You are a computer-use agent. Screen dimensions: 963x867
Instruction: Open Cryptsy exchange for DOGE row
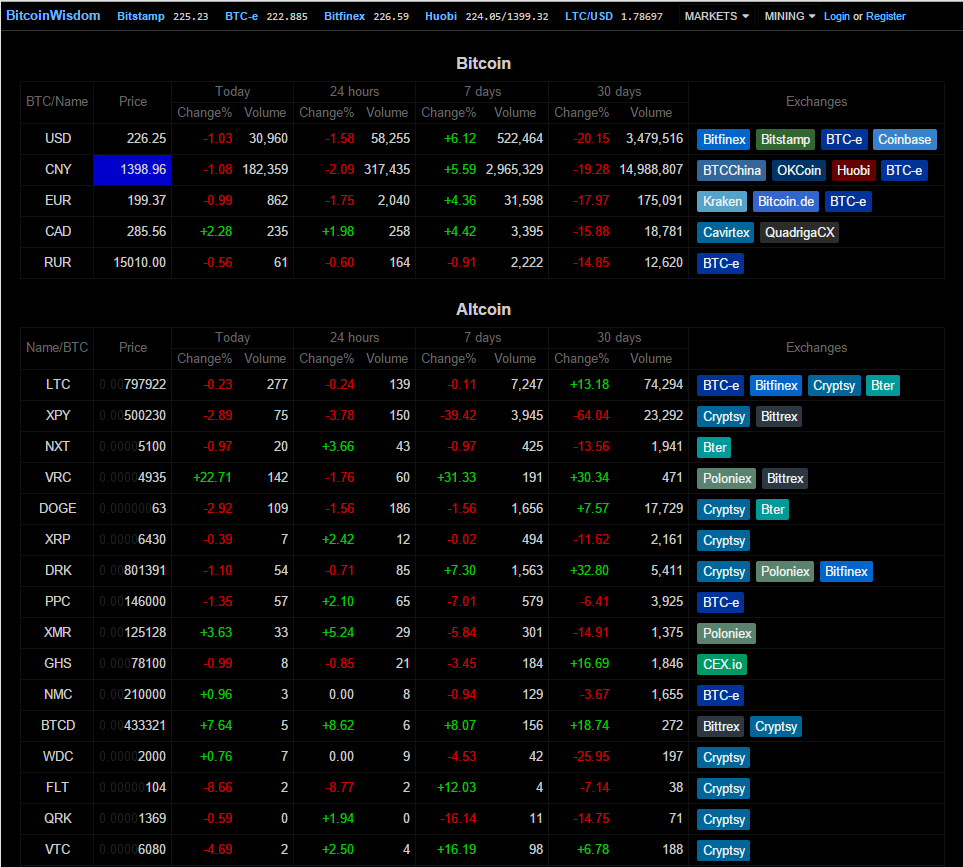[723, 510]
